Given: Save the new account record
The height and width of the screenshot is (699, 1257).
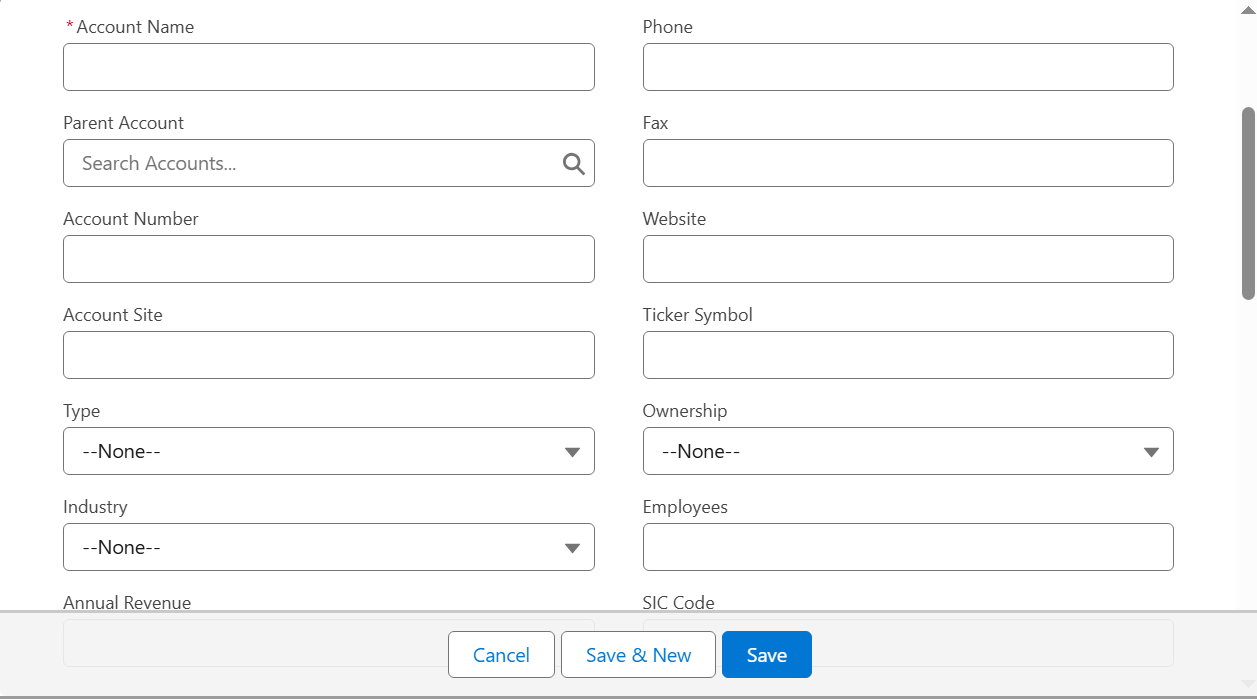Looking at the screenshot, I should [766, 655].
